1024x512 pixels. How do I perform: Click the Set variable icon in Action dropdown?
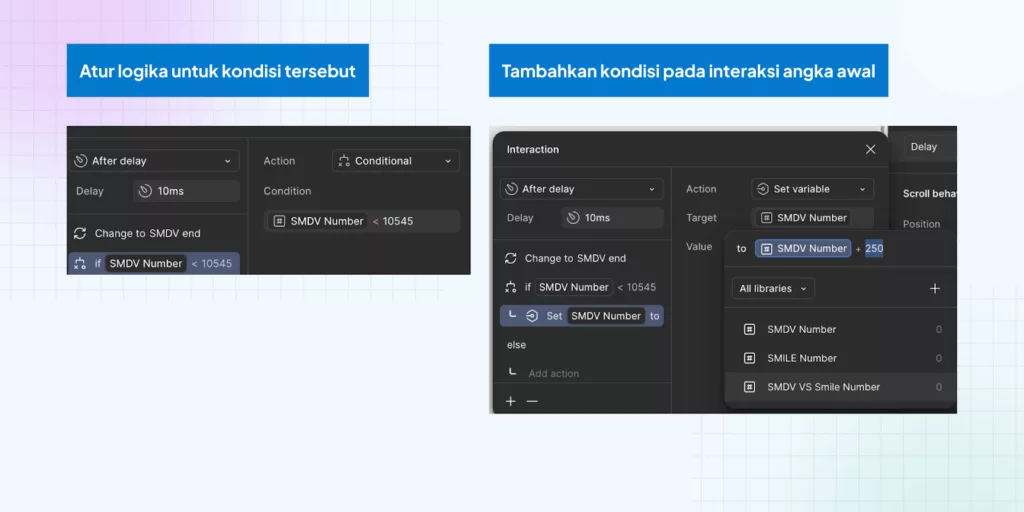pos(763,189)
